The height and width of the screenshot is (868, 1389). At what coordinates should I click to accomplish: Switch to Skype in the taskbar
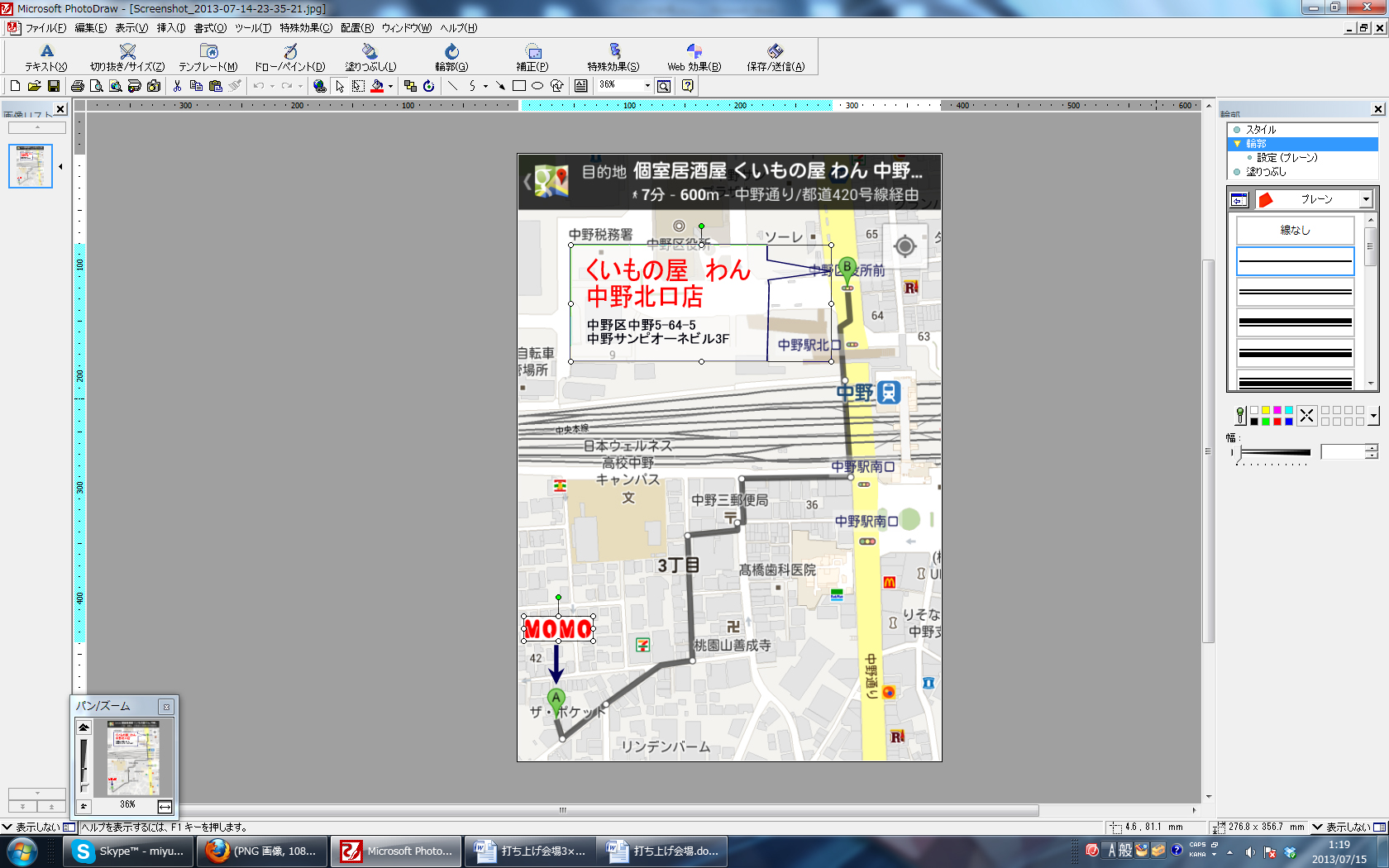click(129, 851)
